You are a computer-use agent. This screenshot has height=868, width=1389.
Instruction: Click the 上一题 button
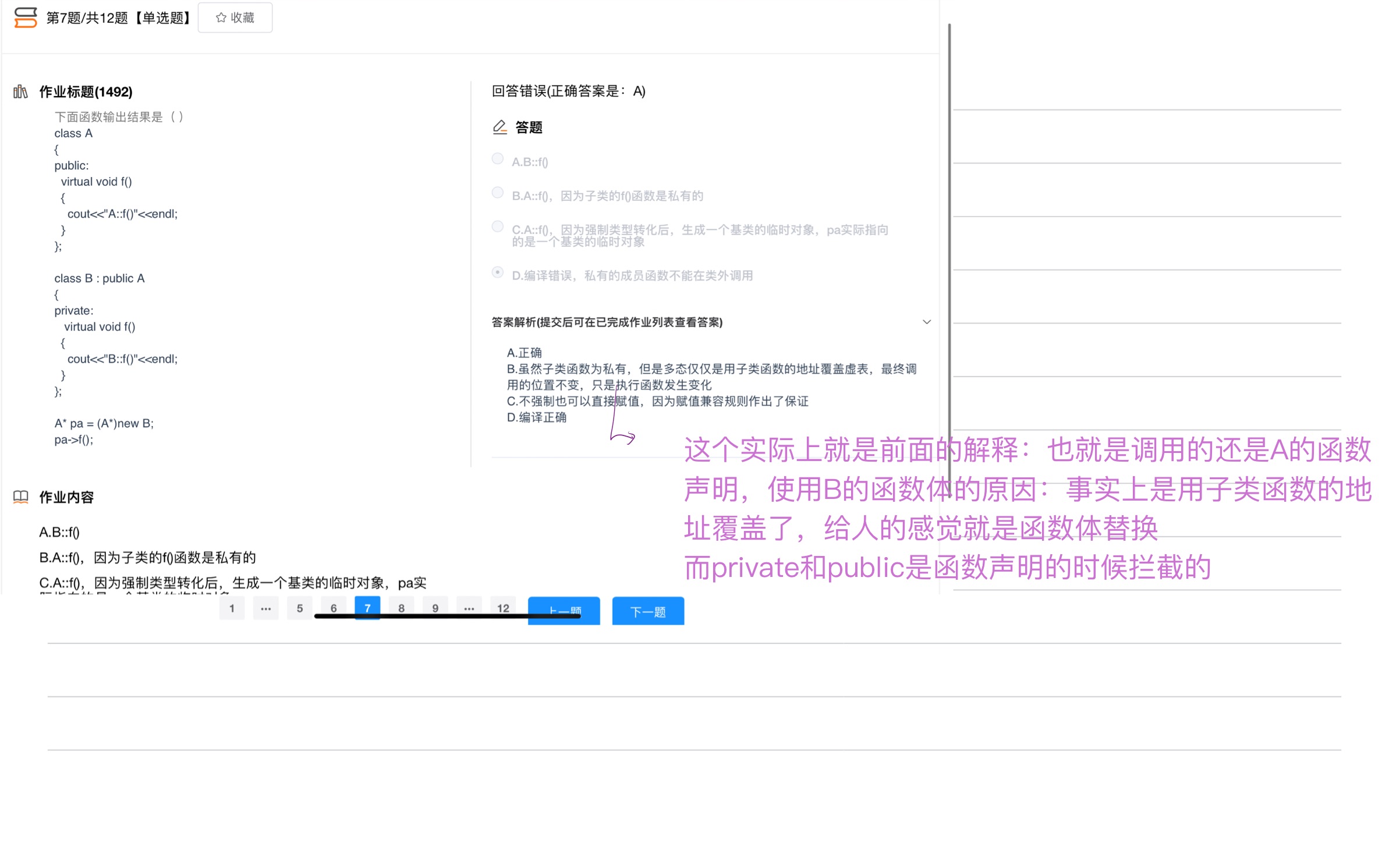(x=563, y=611)
